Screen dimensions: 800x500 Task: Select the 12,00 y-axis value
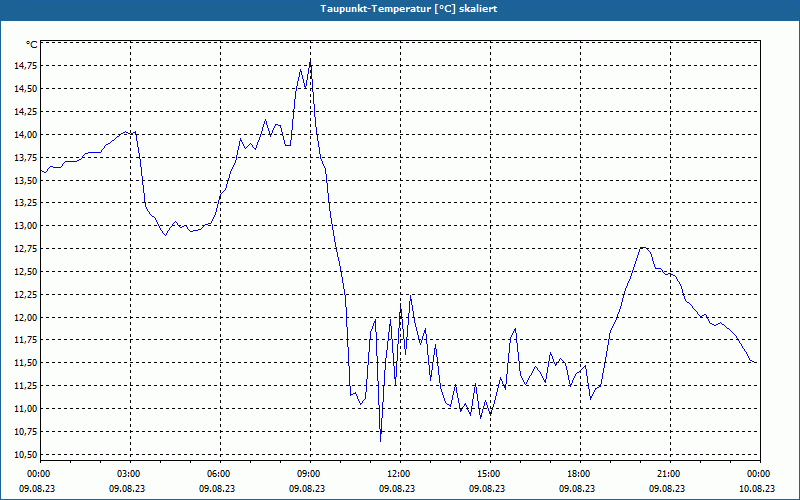click(27, 317)
